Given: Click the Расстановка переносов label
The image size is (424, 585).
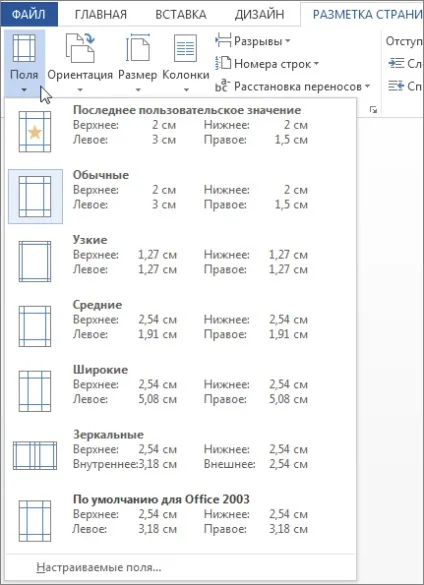Looking at the screenshot, I should (x=298, y=87).
